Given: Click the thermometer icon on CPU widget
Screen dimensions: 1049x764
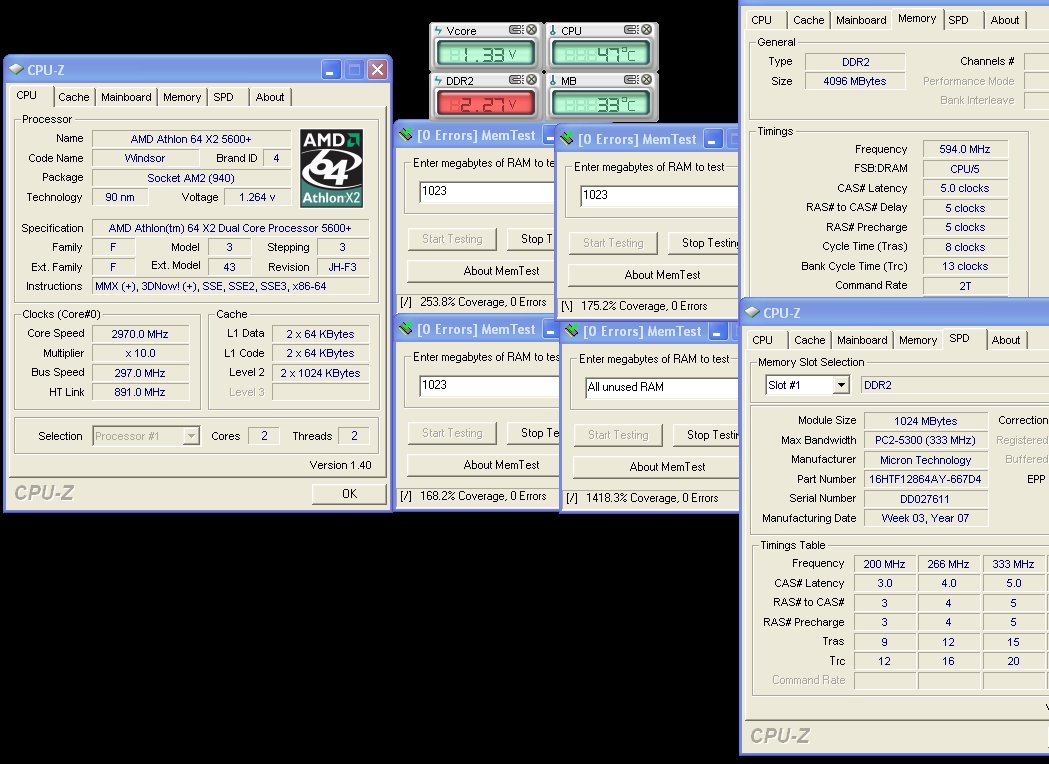Looking at the screenshot, I should [x=553, y=31].
